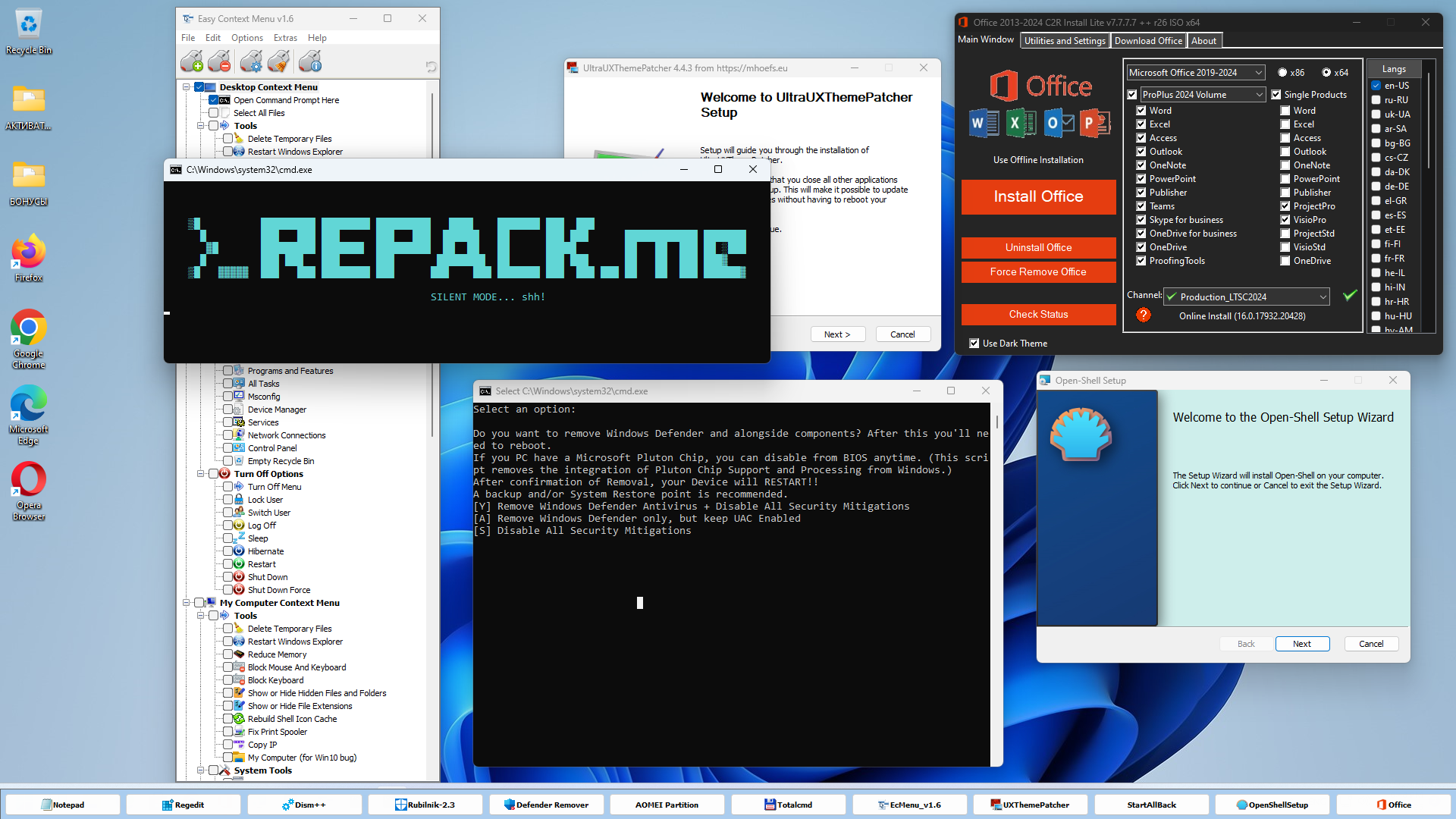The image size is (1456, 819).
Task: Toggle the Use Dark Theme checkbox
Action: (974, 344)
